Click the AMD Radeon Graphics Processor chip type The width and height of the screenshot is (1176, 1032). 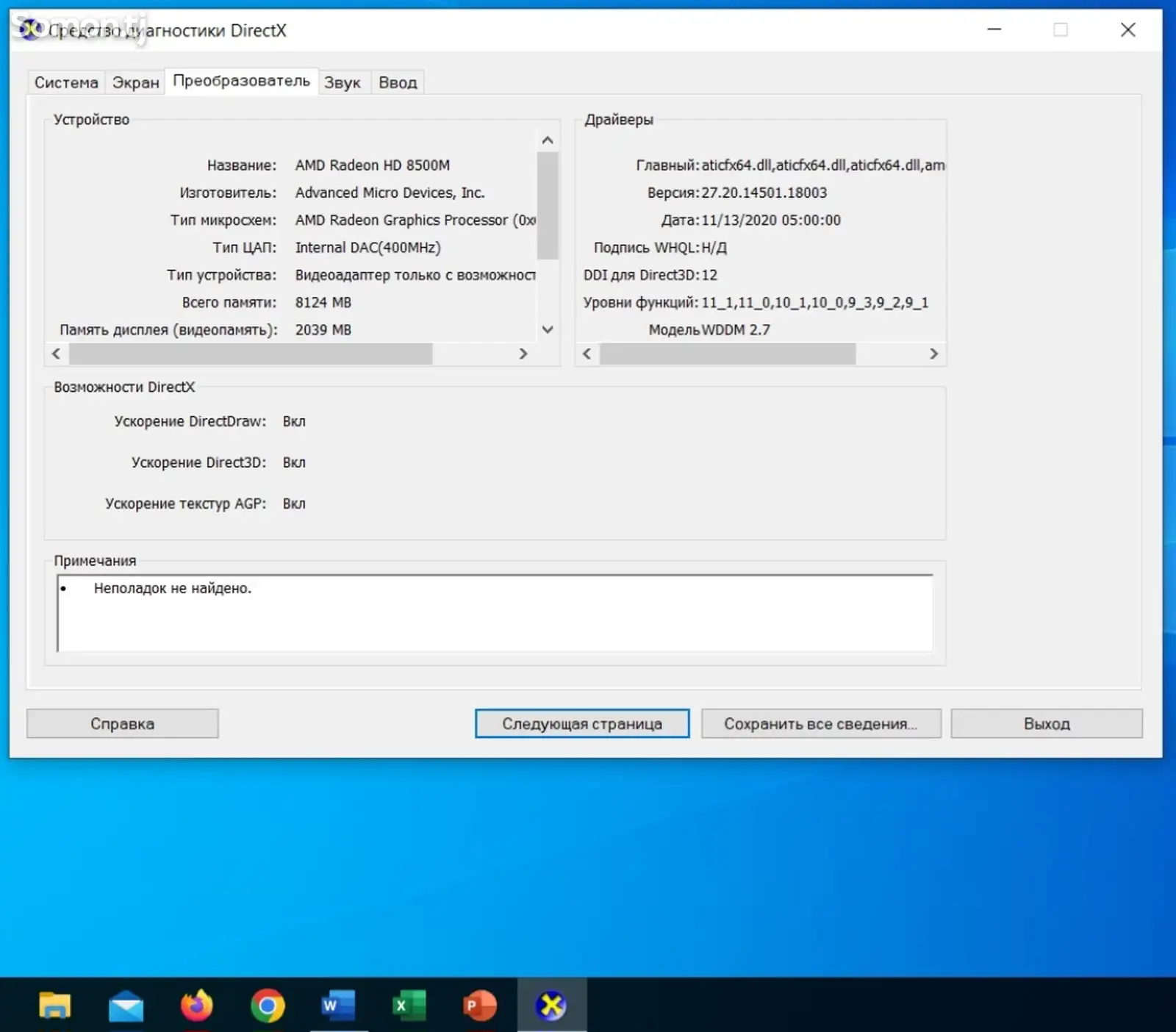coord(415,220)
